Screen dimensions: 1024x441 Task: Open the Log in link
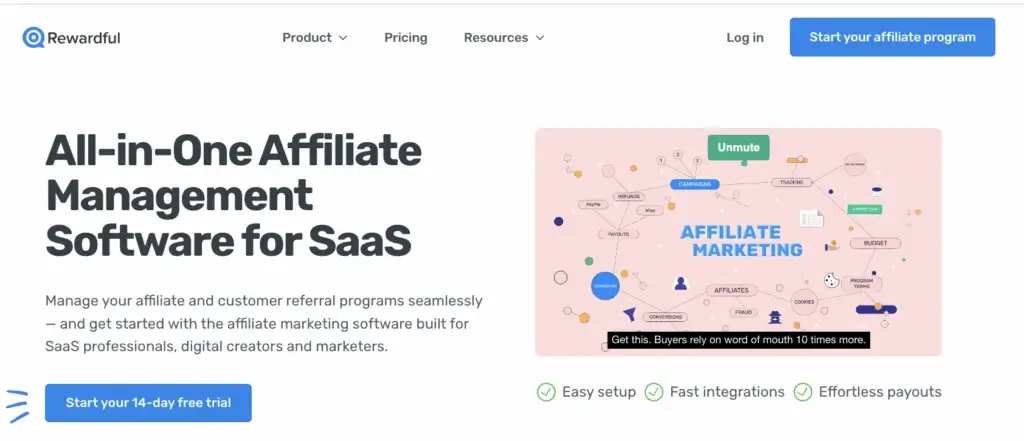[x=744, y=38]
